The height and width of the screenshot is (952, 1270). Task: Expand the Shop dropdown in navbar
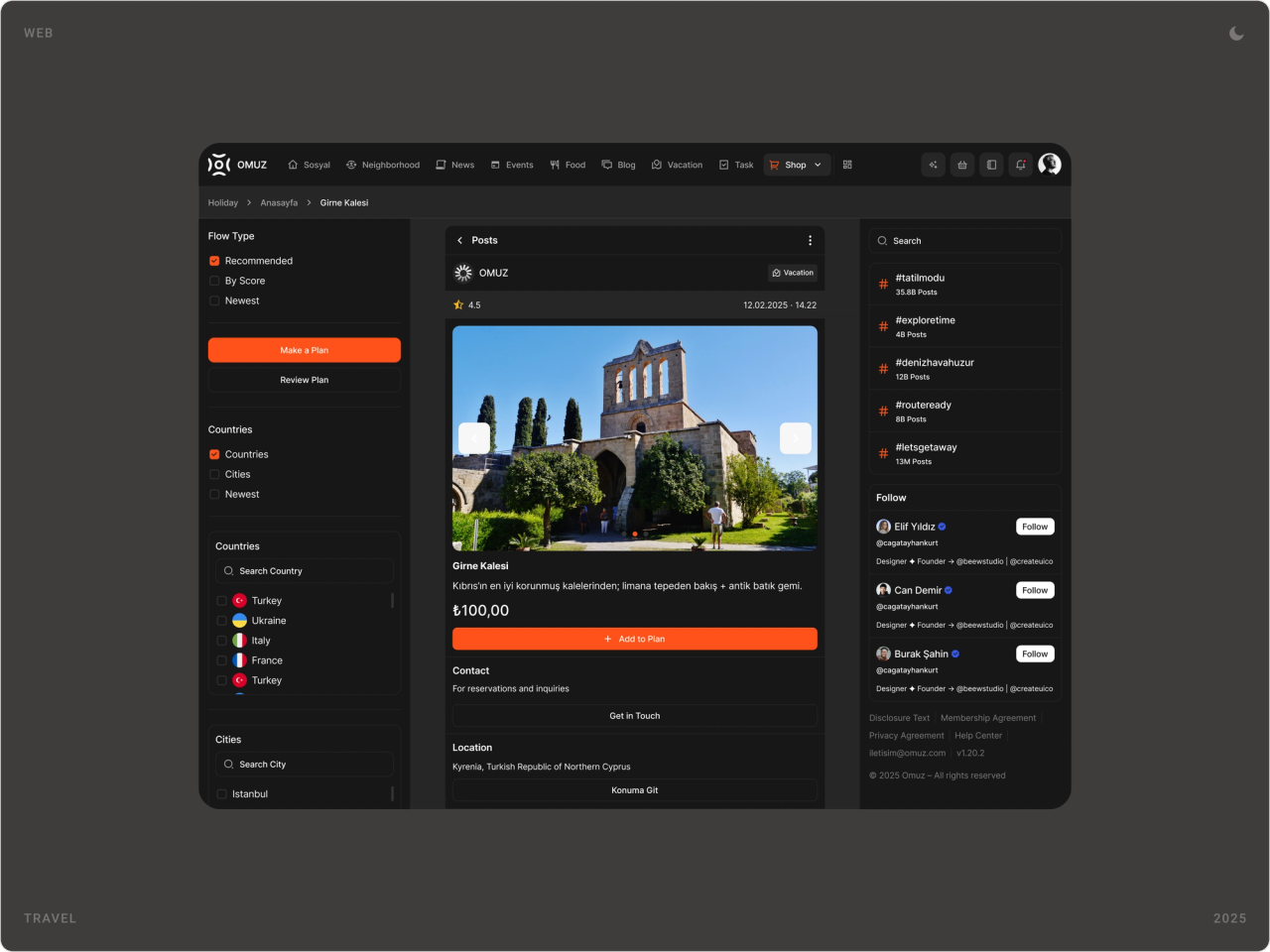[x=797, y=165]
